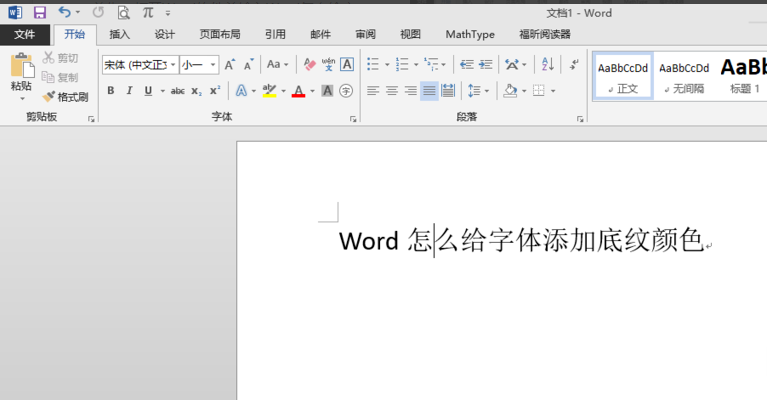Click the pi equation icon in quick access toolbar
Image resolution: width=767 pixels, height=400 pixels.
tap(148, 13)
